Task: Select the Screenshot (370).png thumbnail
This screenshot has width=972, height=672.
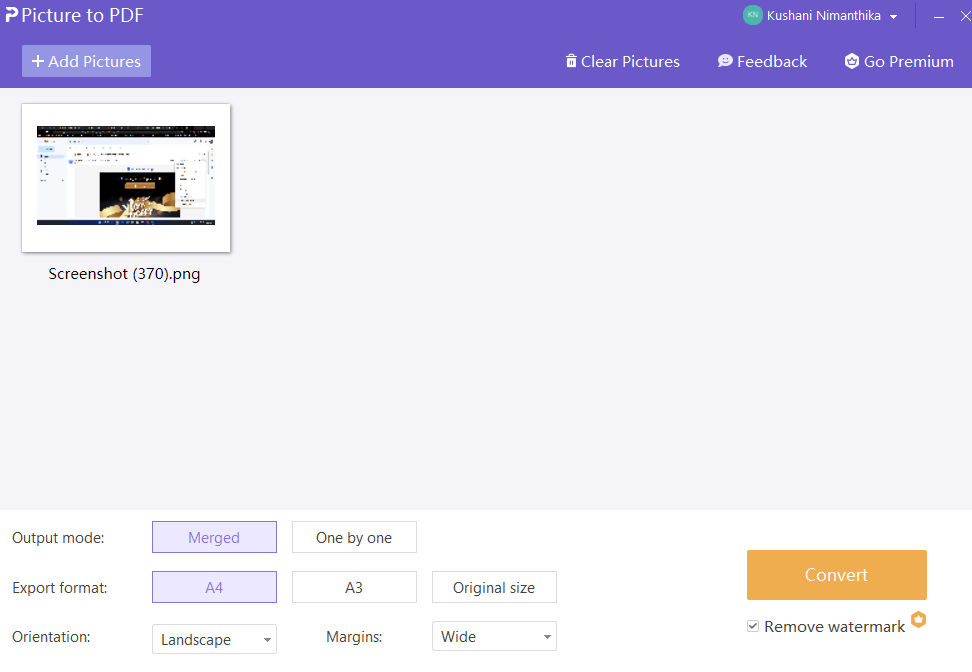Action: [x=125, y=177]
